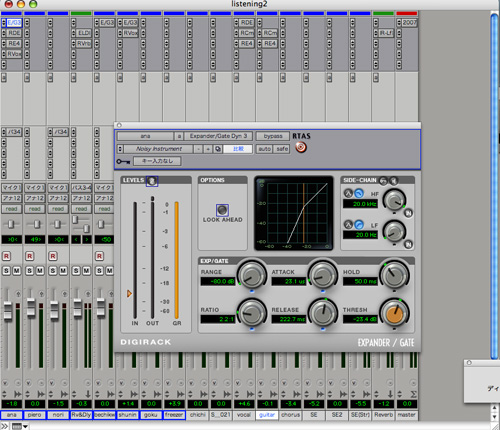Click the chorus track voice icon

[285, 383]
